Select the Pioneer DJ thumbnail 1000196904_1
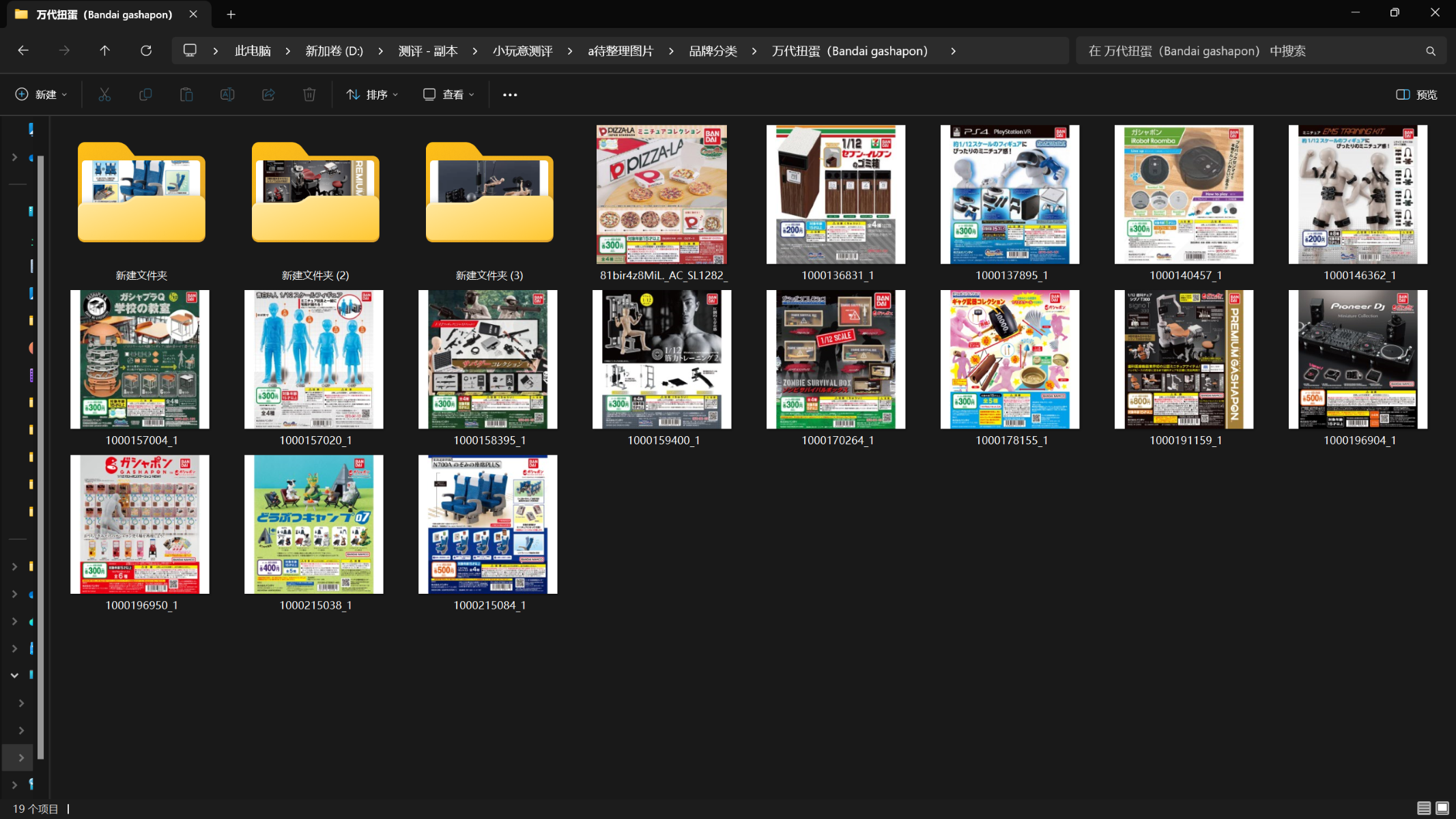This screenshot has height=819, width=1456. click(x=1358, y=360)
